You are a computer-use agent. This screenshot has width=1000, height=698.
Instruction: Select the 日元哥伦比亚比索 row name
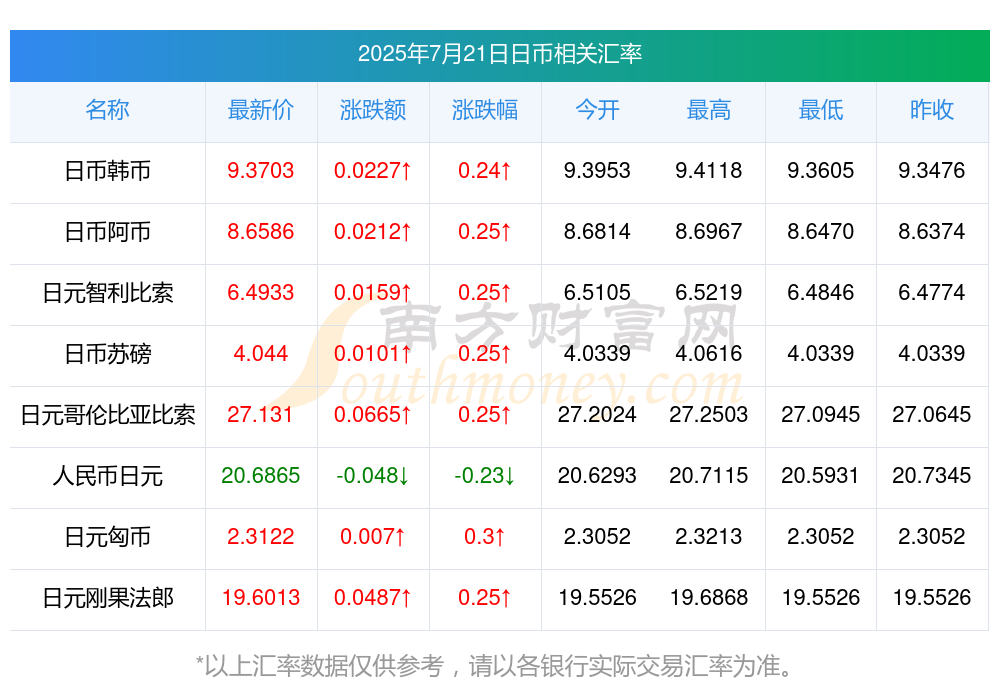[107, 415]
